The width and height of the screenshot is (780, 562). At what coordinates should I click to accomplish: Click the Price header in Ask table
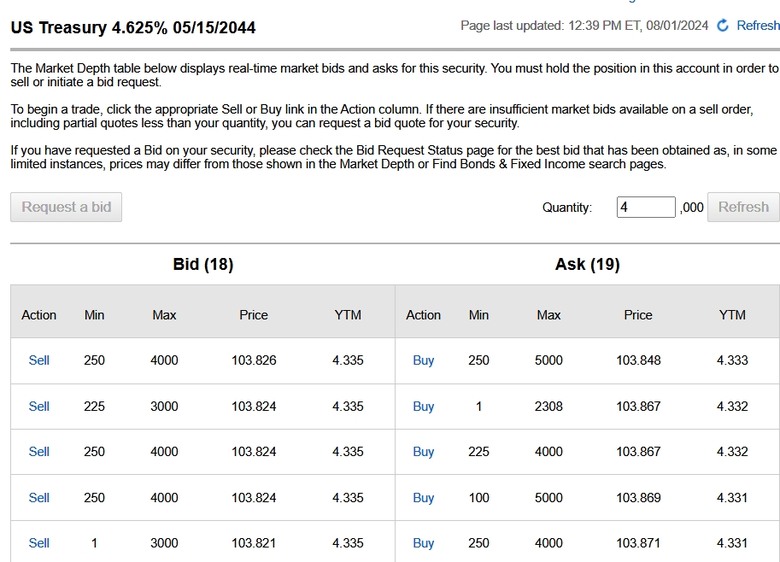[638, 315]
